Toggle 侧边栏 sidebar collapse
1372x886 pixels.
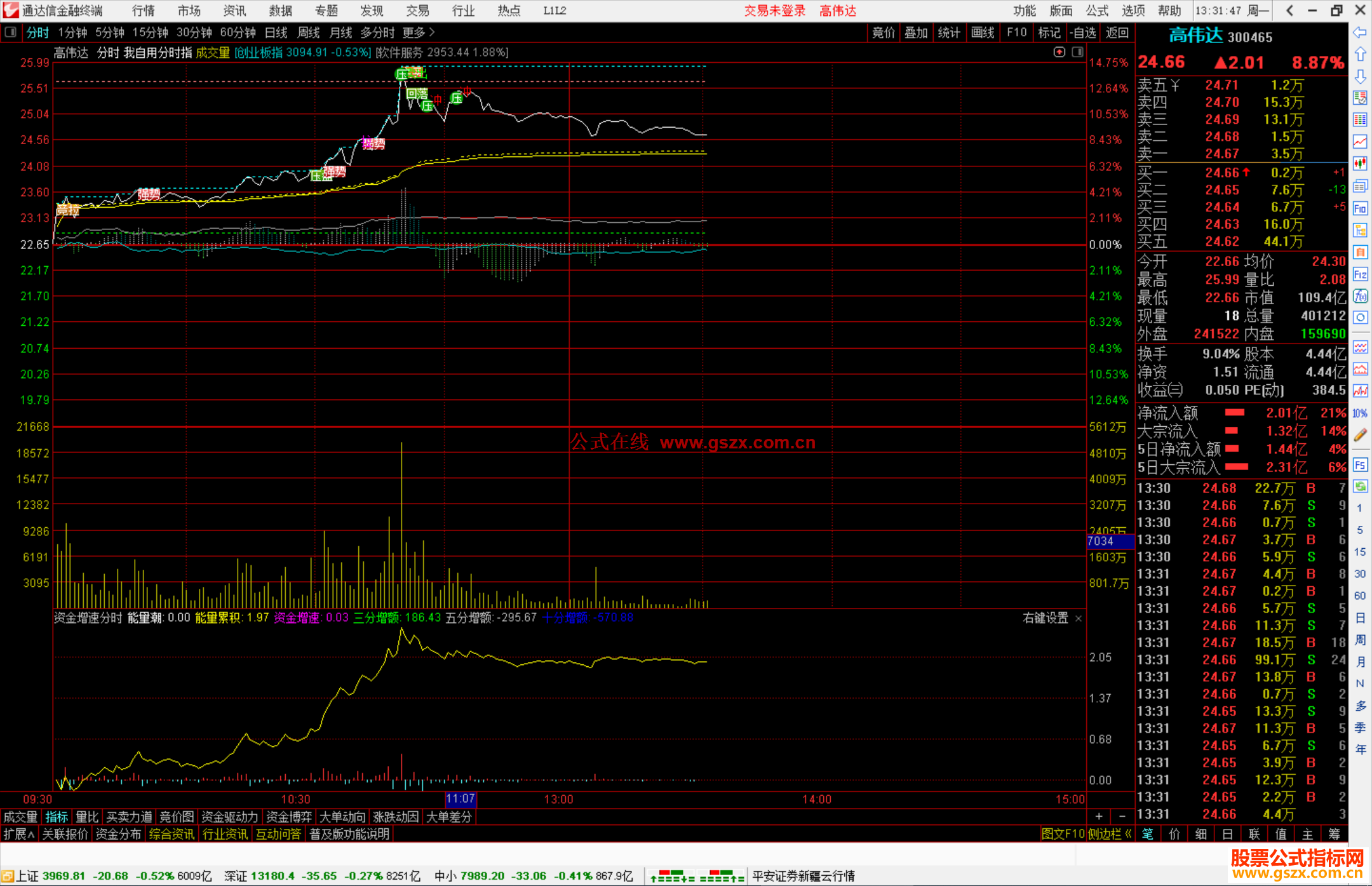[1109, 834]
